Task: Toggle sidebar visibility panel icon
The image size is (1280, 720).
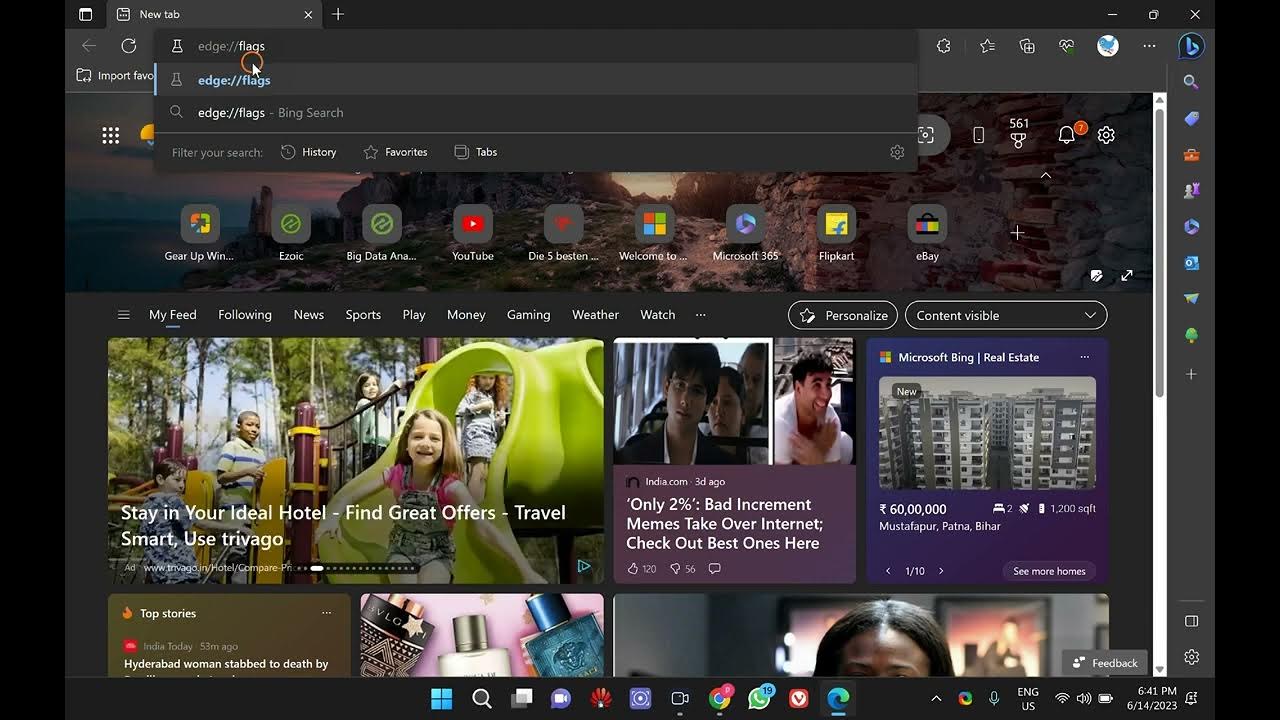Action: click(1191, 621)
